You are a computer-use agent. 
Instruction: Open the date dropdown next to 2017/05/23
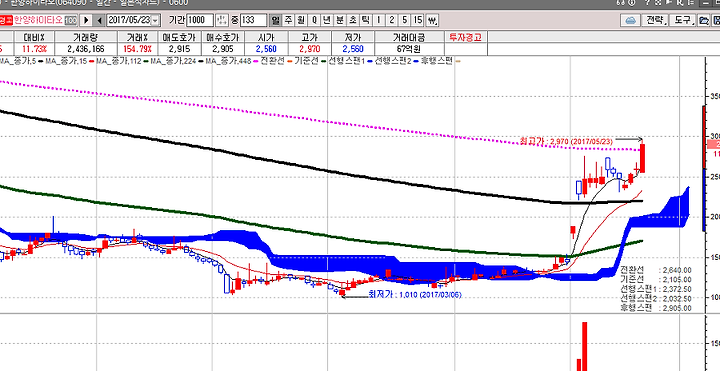pyautogui.click(x=155, y=21)
